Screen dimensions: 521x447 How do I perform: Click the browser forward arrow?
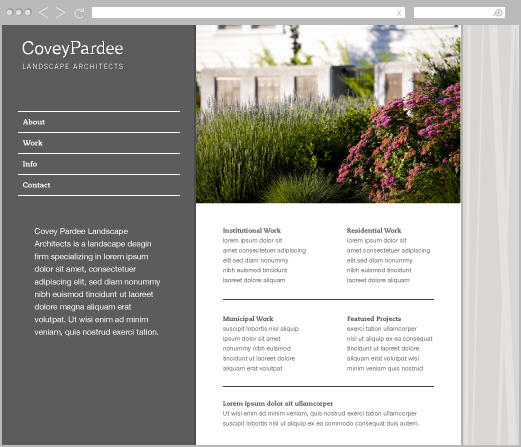click(x=60, y=13)
